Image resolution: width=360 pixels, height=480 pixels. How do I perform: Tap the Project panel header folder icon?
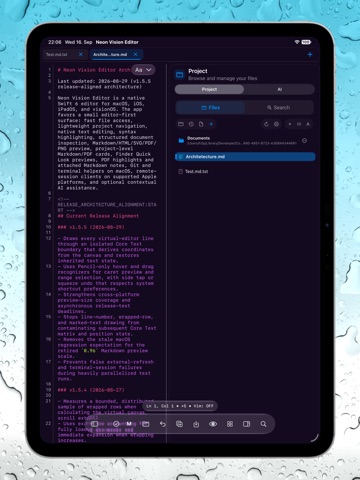[x=180, y=74]
